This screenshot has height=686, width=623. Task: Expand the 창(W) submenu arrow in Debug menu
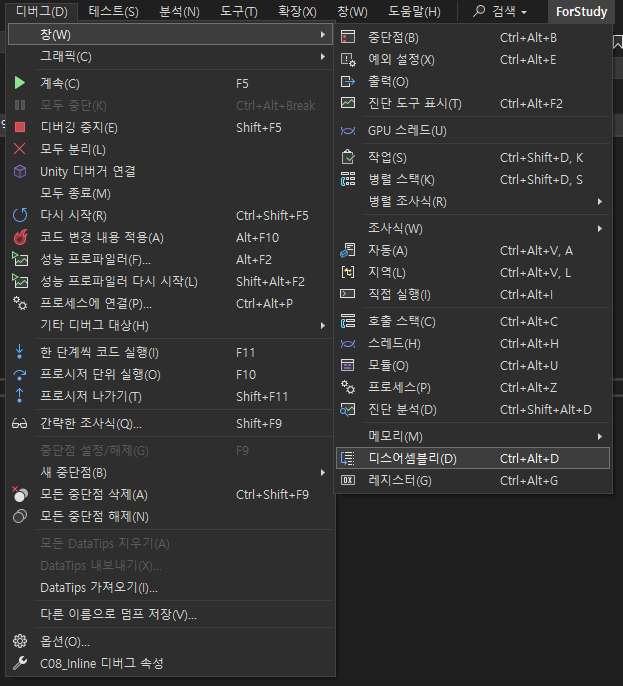point(323,34)
